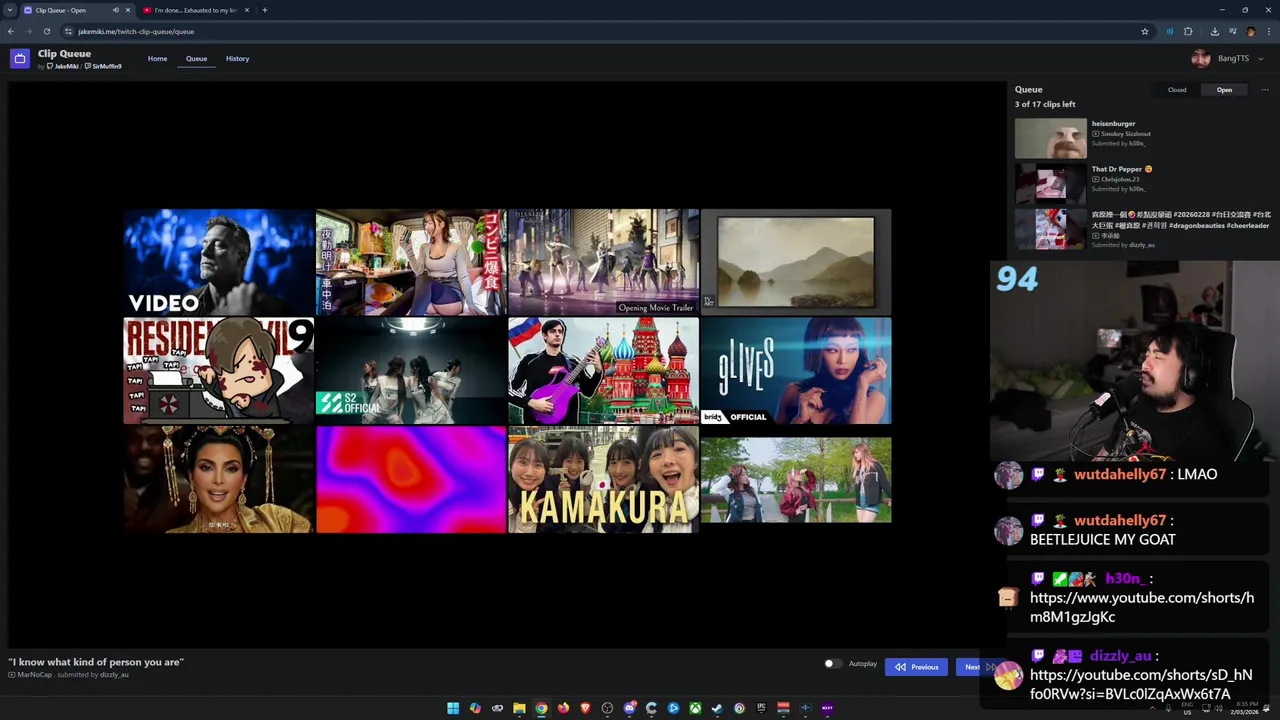Open the queue options three-dot menu
Image resolution: width=1280 pixels, height=720 pixels.
click(1264, 90)
